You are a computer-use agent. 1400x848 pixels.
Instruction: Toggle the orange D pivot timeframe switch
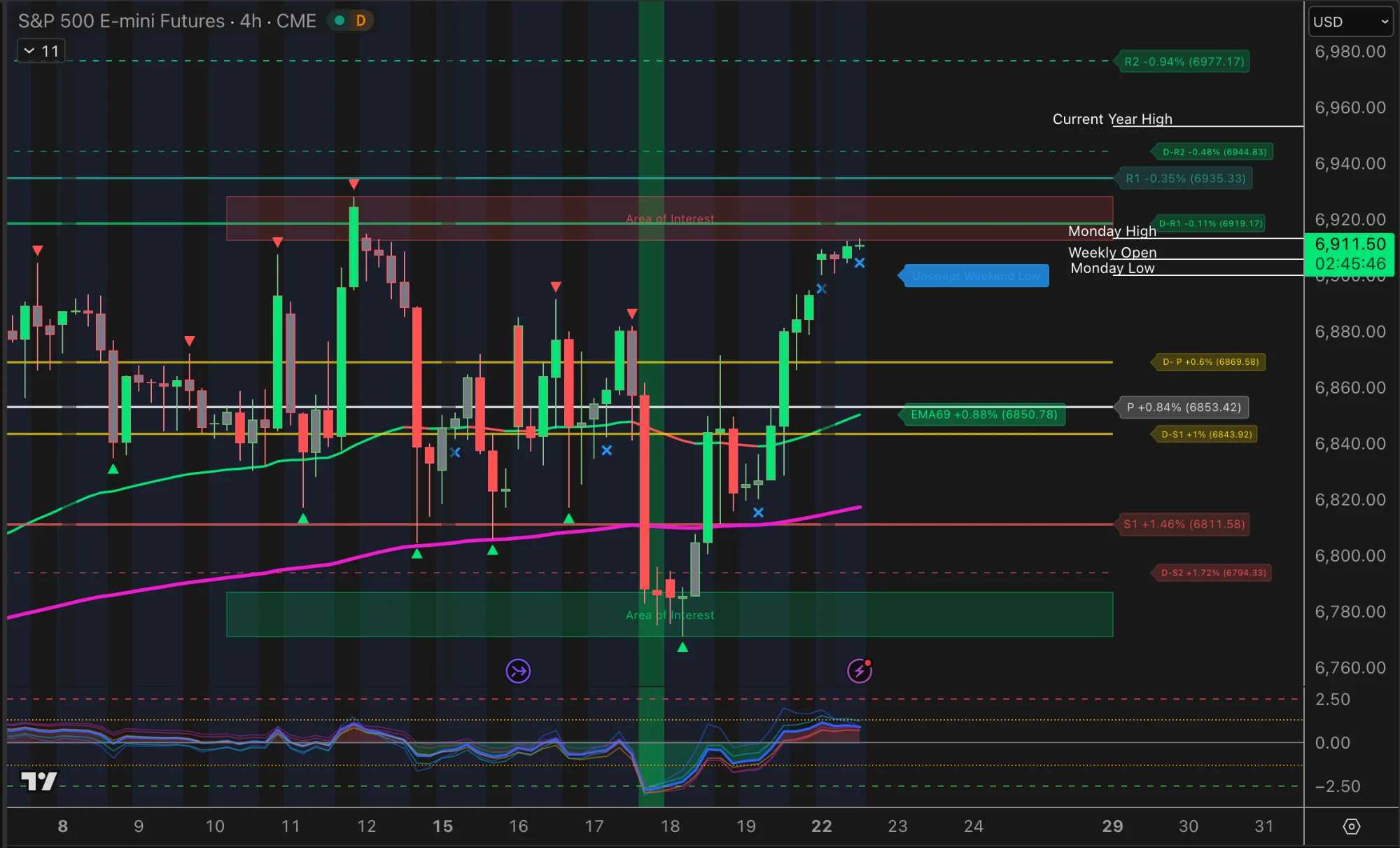point(361,21)
